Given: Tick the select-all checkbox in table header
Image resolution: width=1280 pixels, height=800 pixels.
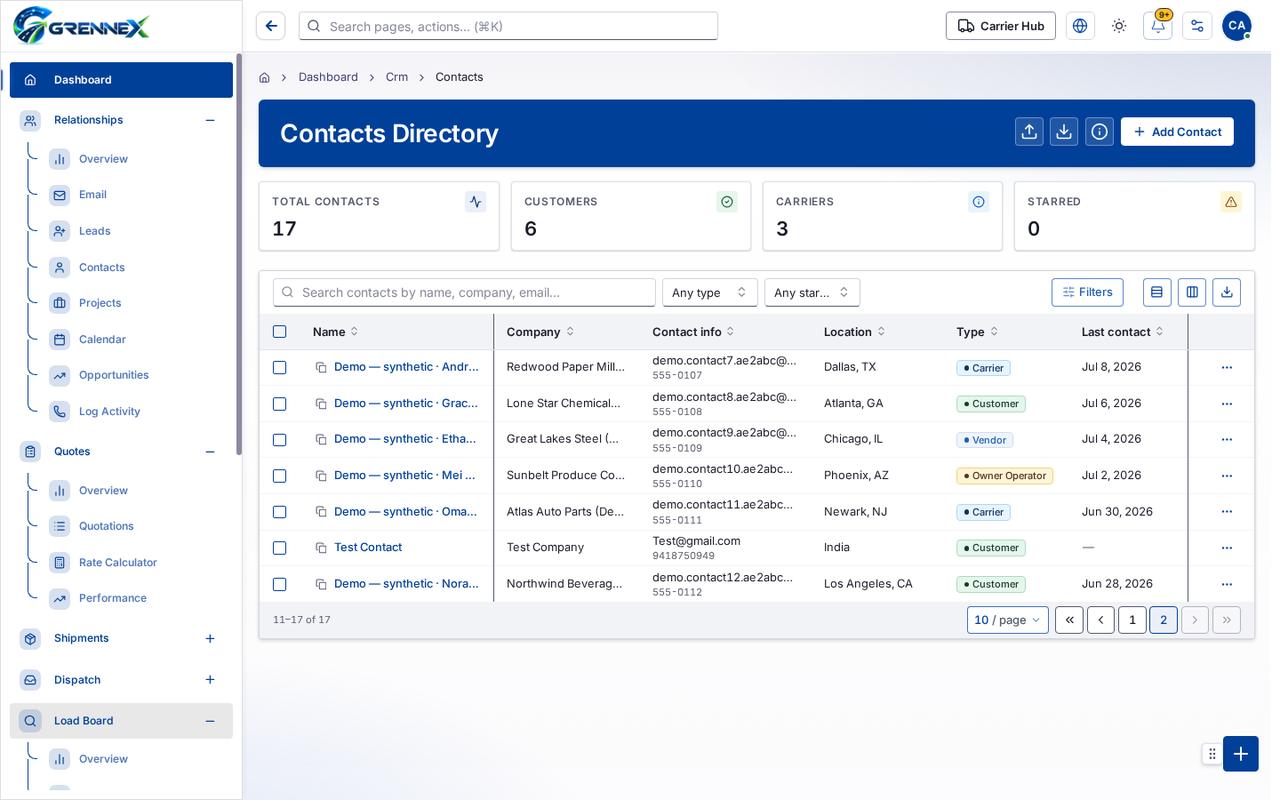Looking at the screenshot, I should (x=280, y=332).
